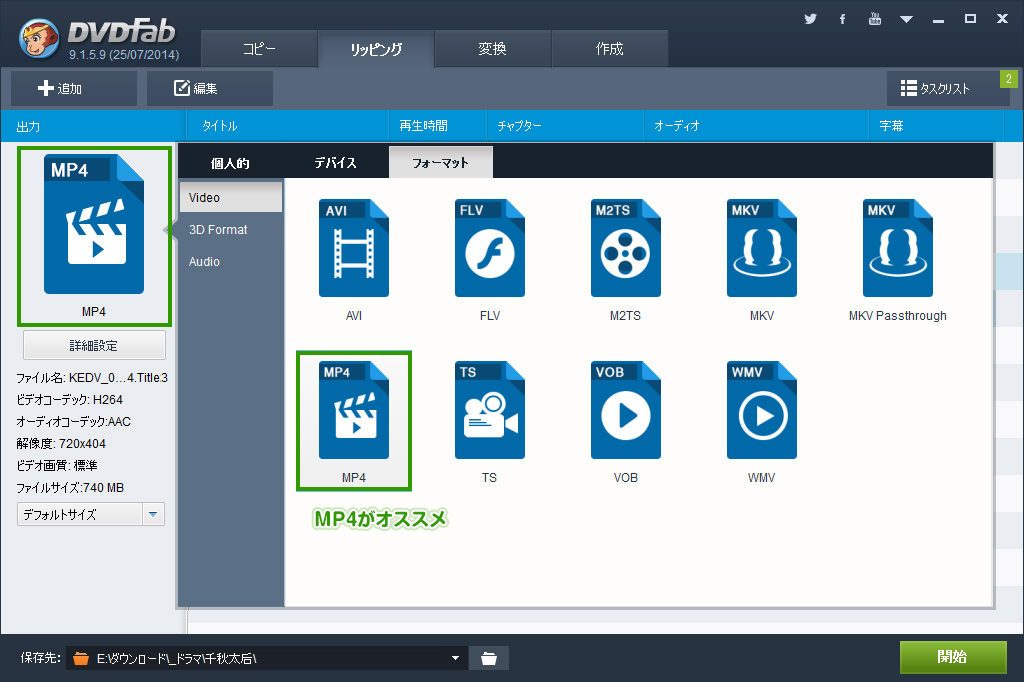
Task: Click the DVDFab mascot logo
Action: 39,38
